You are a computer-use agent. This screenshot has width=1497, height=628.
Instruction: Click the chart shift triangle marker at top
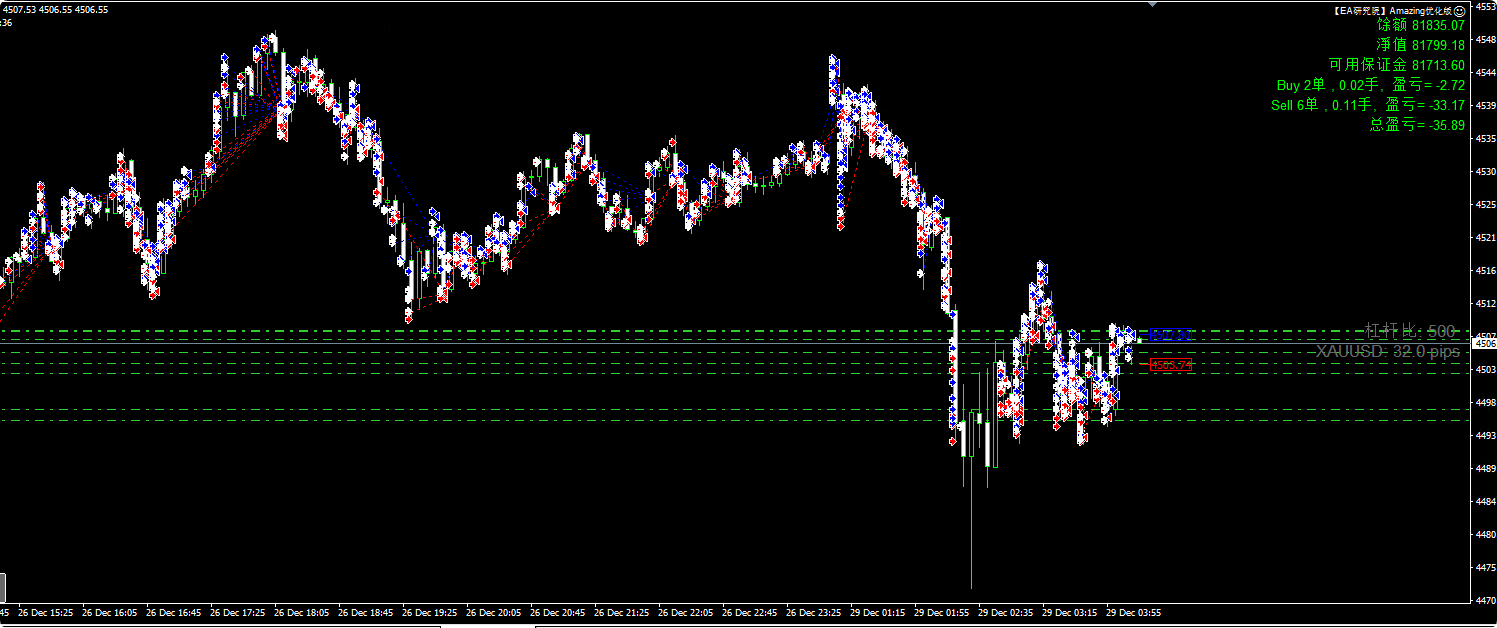pyautogui.click(x=1155, y=4)
